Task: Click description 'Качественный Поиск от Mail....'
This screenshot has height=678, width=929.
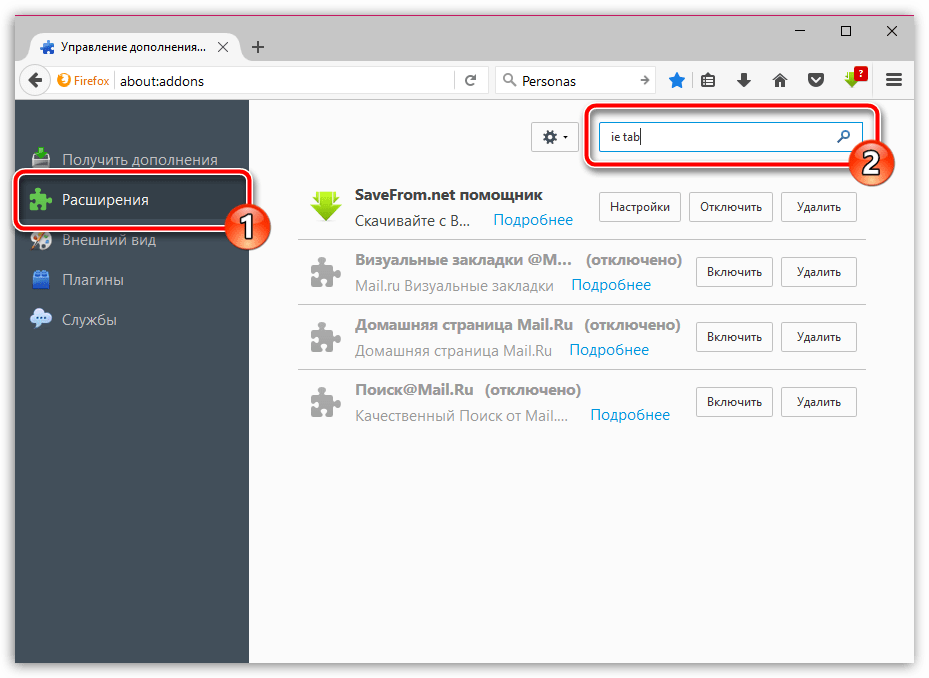Action: pos(462,417)
